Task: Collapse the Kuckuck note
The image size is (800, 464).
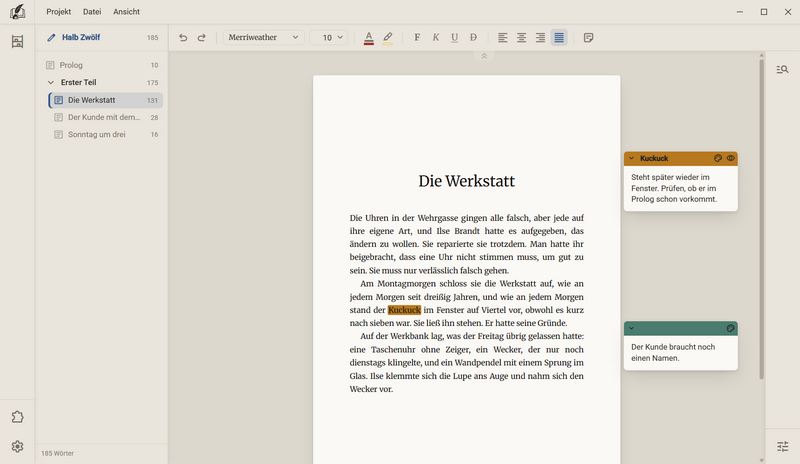Action: coord(632,158)
